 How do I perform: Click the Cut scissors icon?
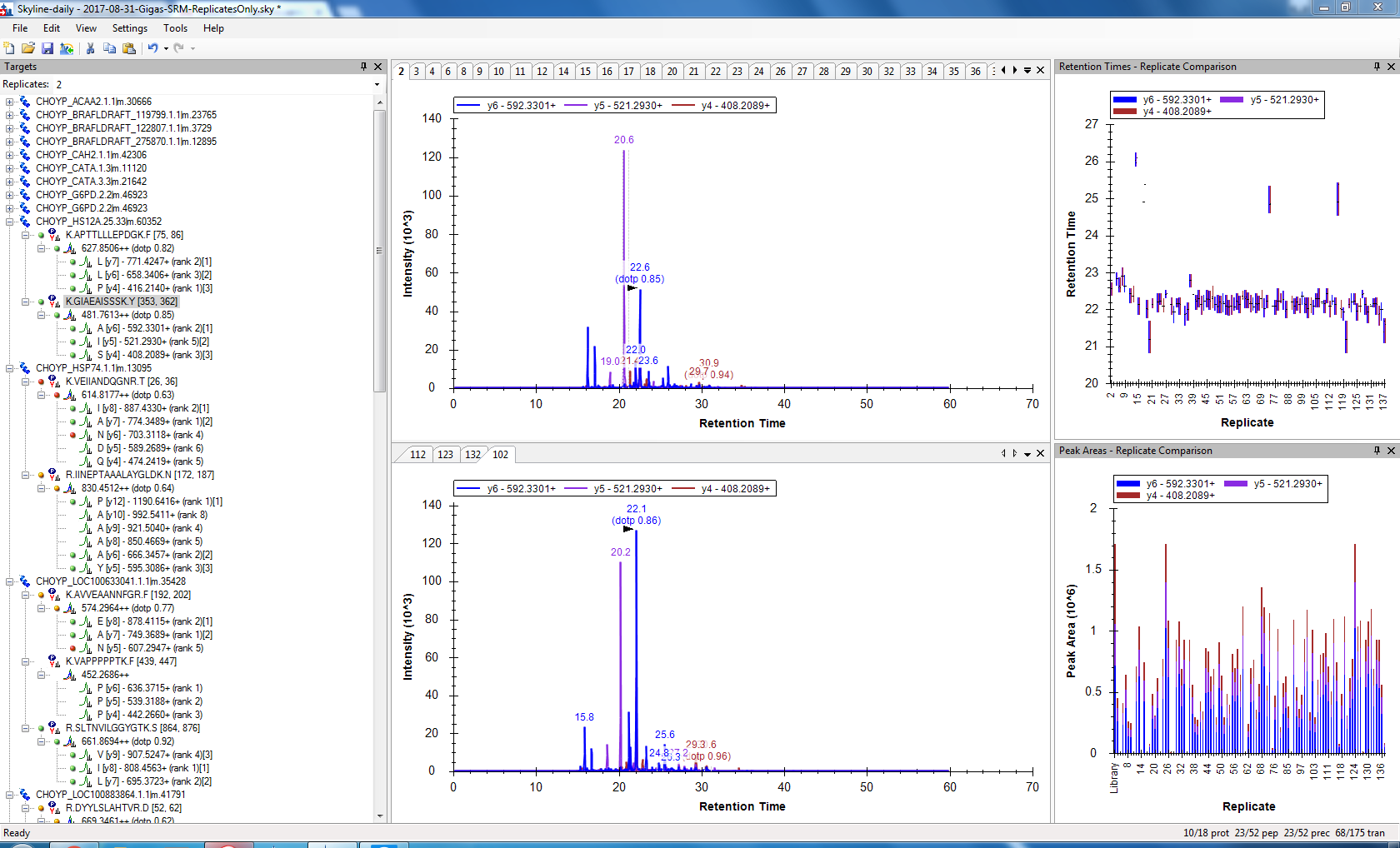[x=90, y=48]
